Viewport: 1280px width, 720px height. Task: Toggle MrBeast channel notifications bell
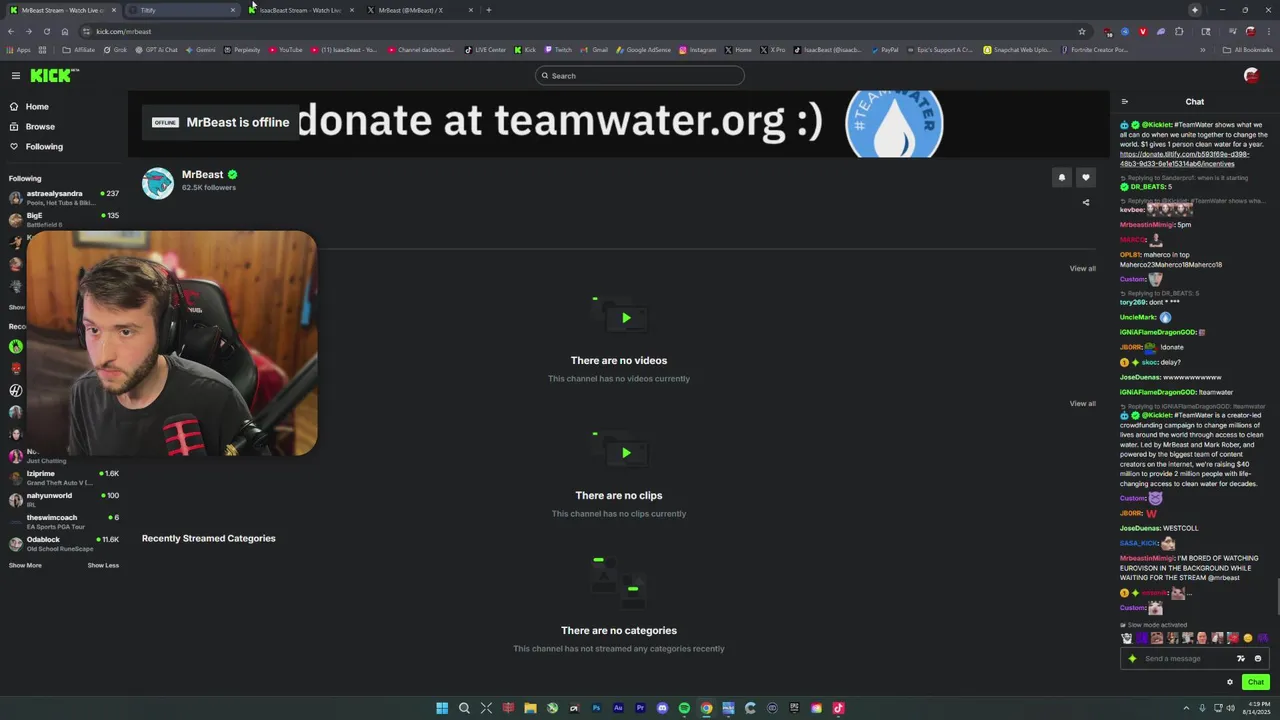pos(1062,178)
